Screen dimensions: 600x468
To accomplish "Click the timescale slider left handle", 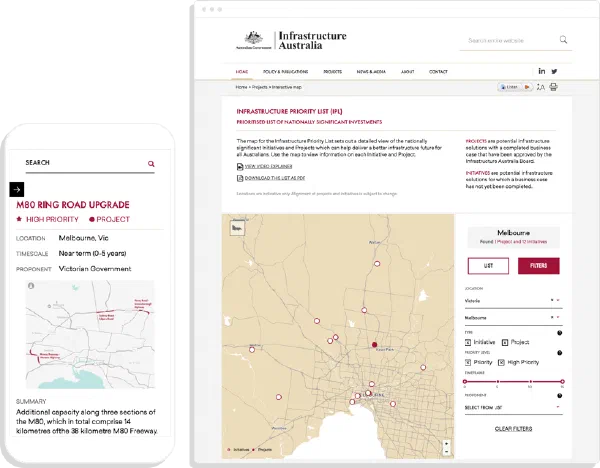I will [x=465, y=382].
